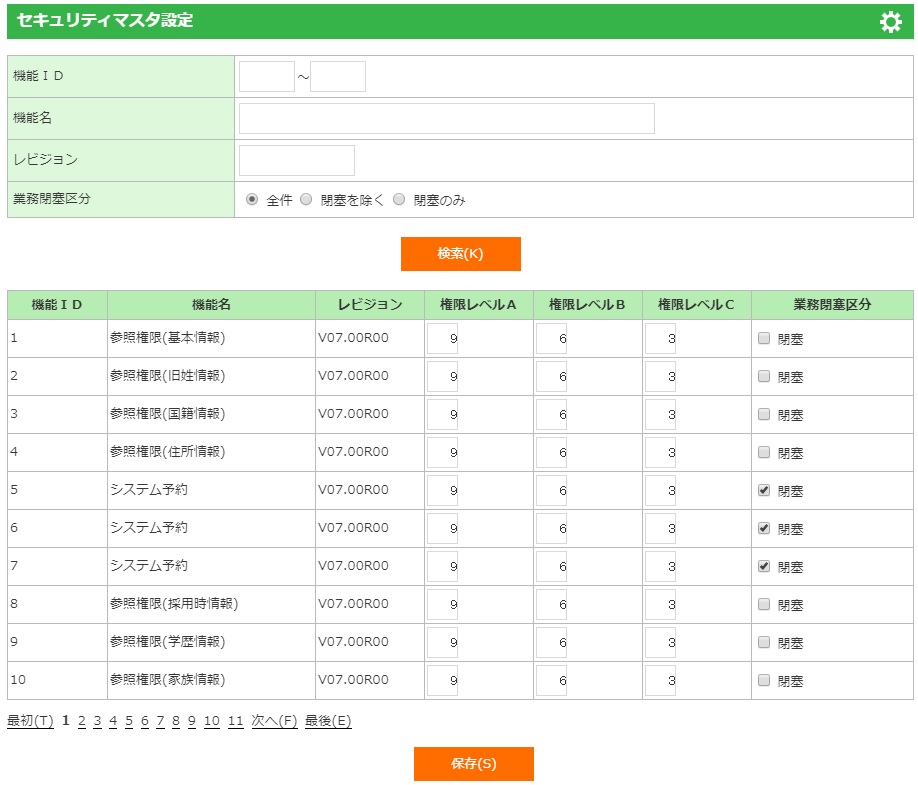
Task: Select the 閉塞を除く radio option
Action: pyautogui.click(x=306, y=199)
